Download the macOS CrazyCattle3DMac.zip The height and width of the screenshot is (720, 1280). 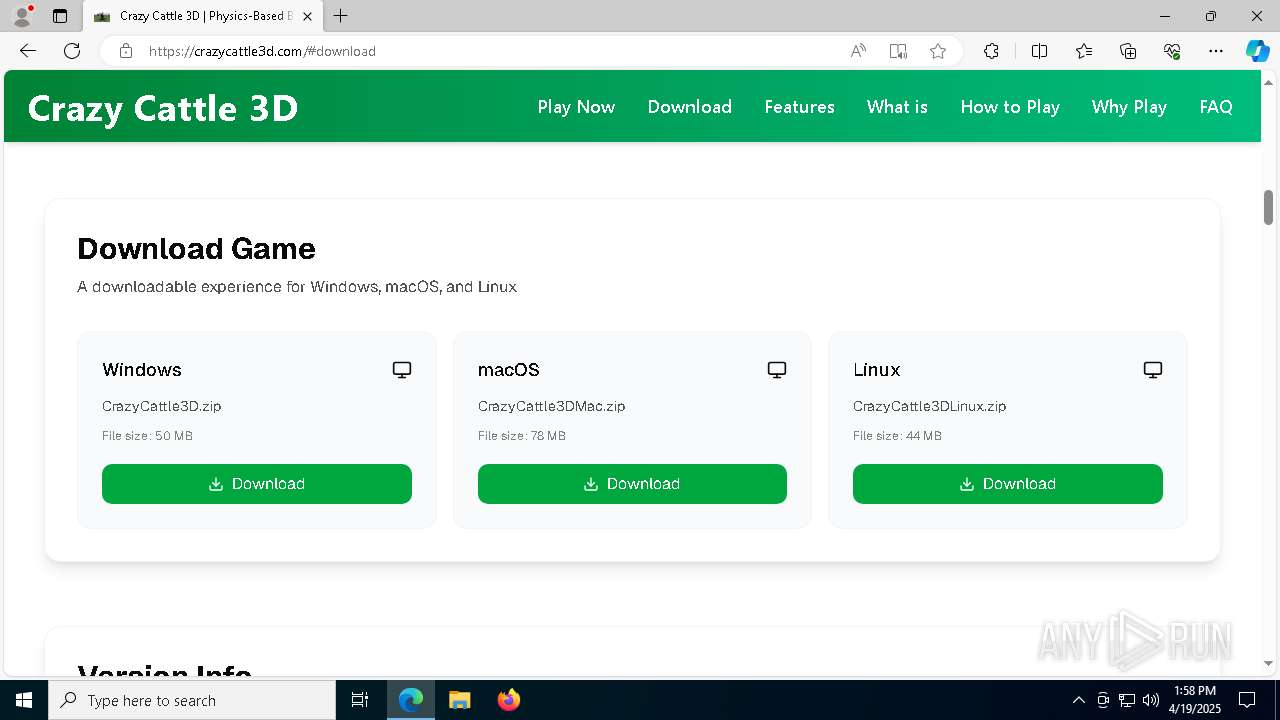[x=632, y=484]
